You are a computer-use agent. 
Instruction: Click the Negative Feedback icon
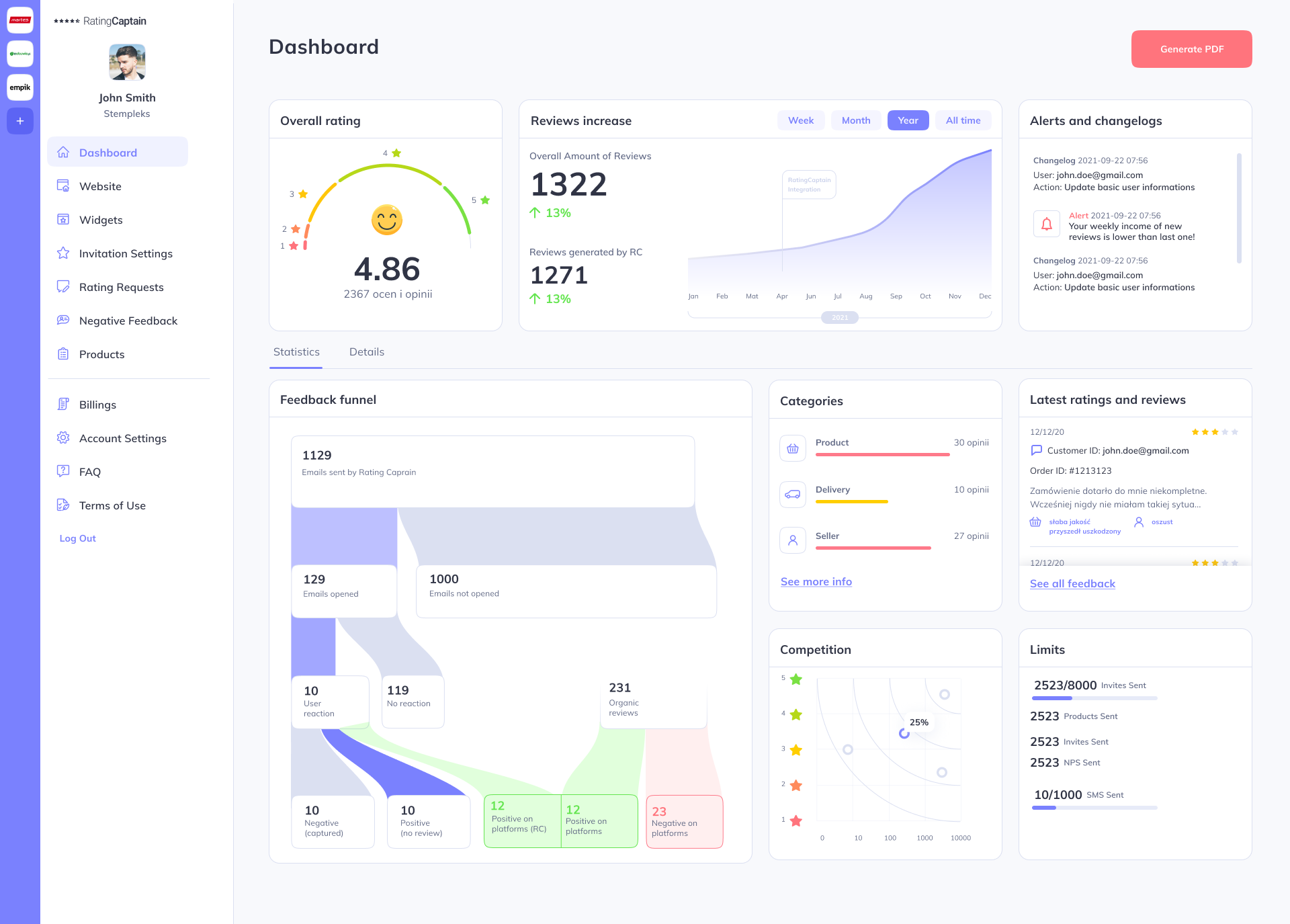click(63, 321)
